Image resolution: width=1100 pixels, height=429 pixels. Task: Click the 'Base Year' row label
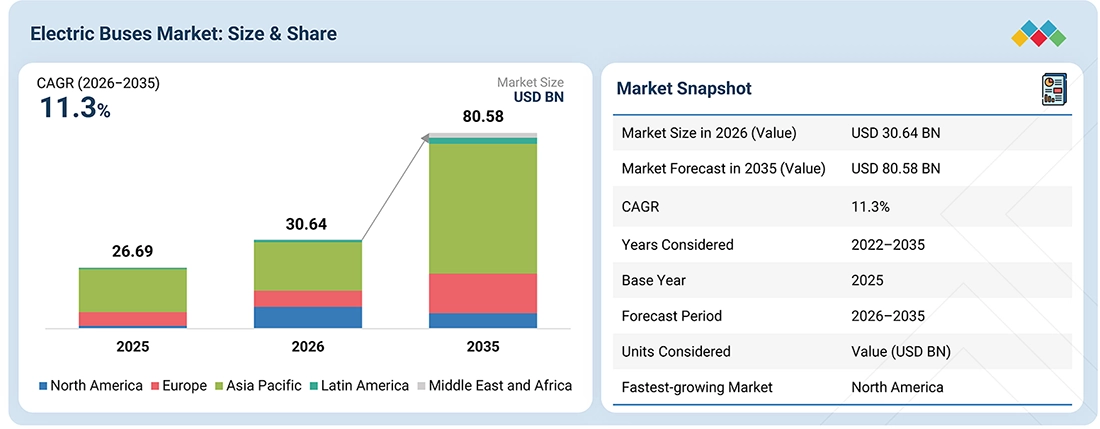click(654, 280)
